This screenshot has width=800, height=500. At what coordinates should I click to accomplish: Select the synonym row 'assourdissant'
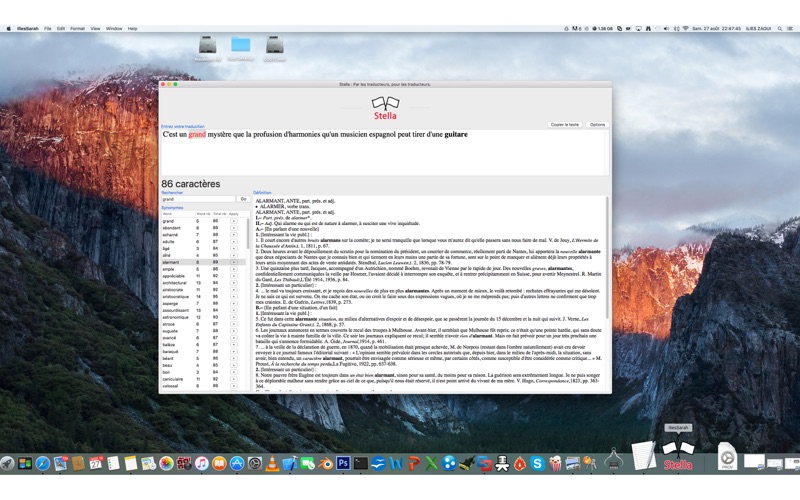point(203,310)
